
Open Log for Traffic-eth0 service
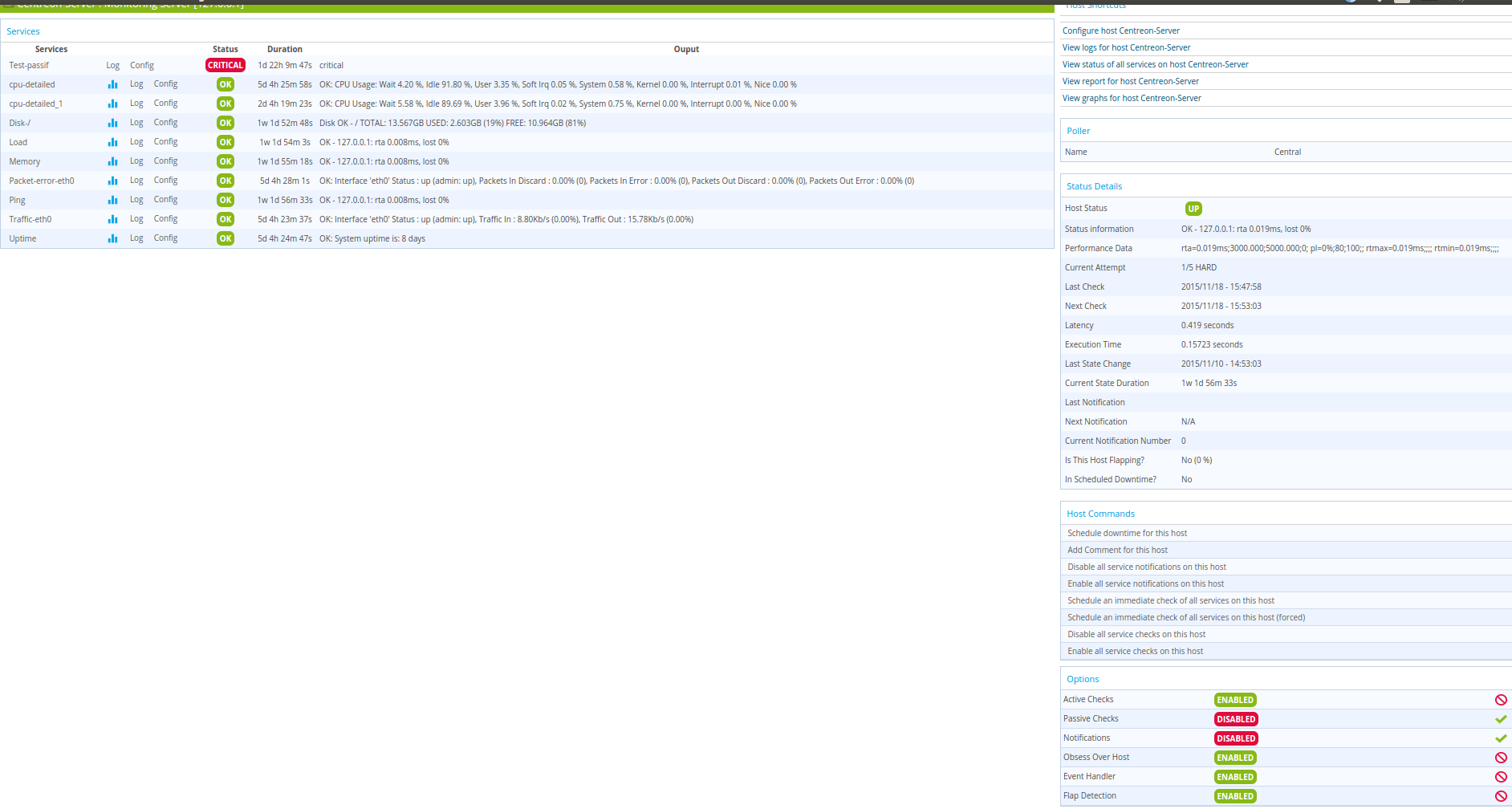(137, 219)
